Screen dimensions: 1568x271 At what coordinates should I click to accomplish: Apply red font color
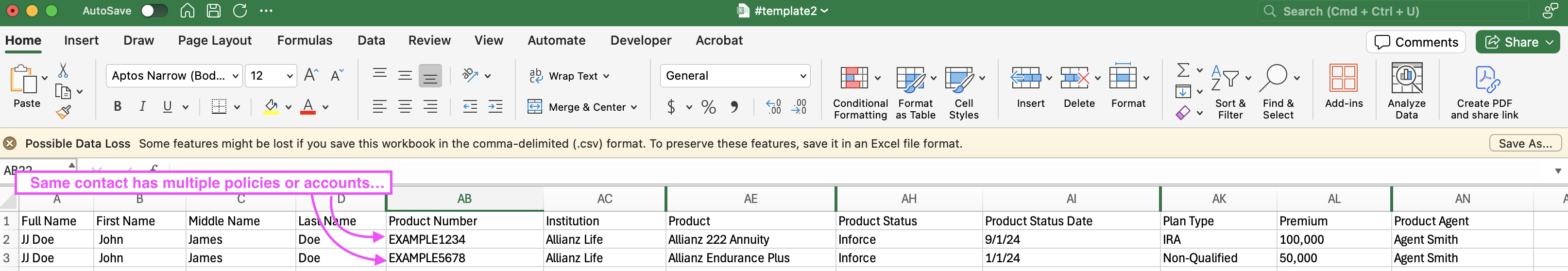click(x=308, y=106)
